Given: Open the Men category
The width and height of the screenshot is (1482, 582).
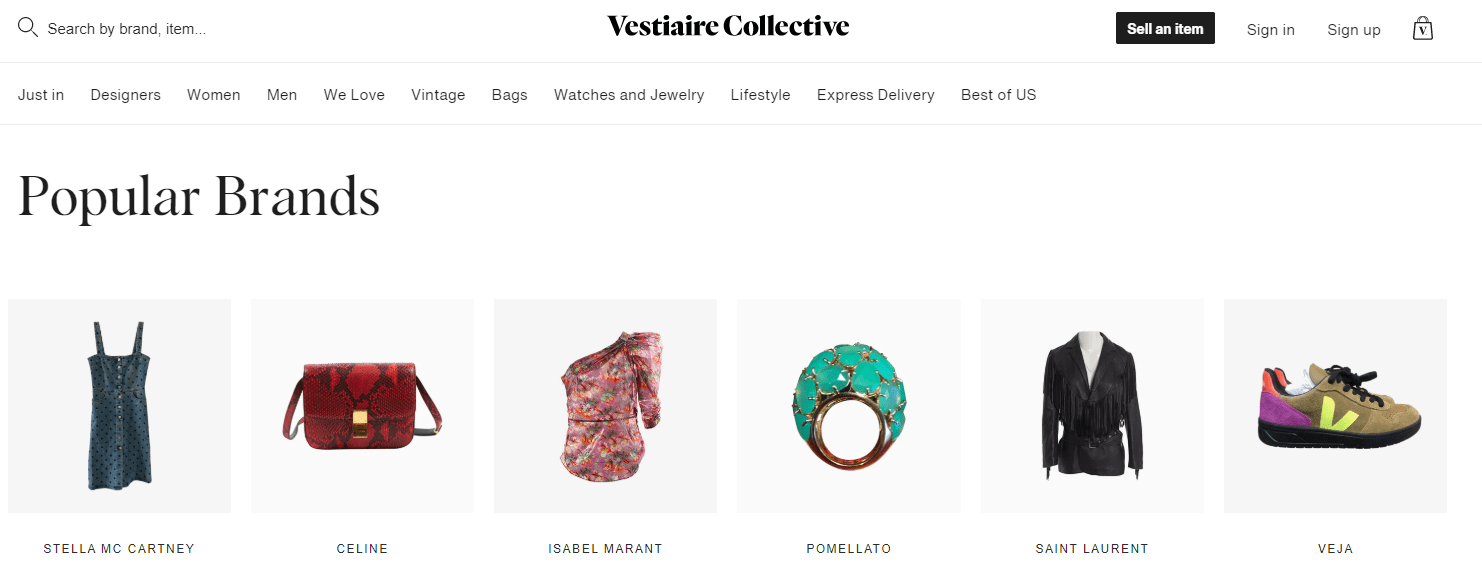Looking at the screenshot, I should (x=281, y=94).
